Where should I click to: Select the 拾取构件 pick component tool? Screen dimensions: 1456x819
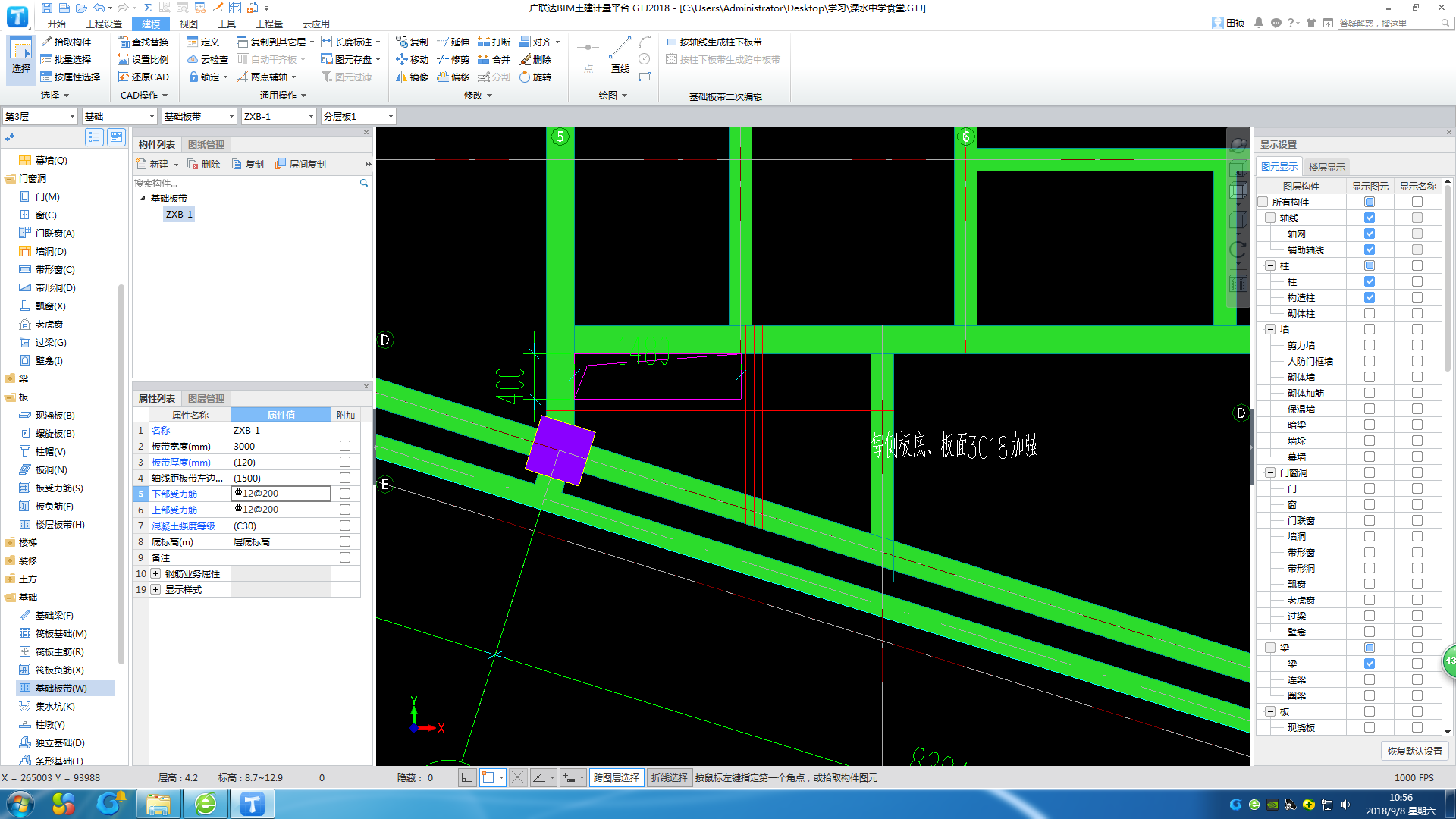(x=66, y=42)
